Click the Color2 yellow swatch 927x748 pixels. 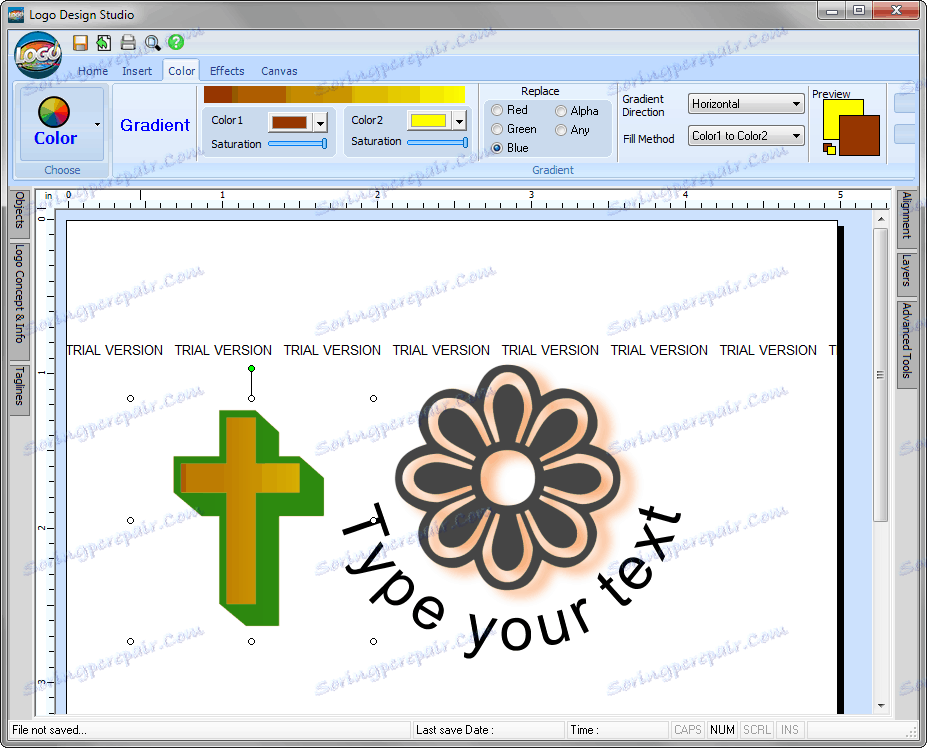(429, 121)
